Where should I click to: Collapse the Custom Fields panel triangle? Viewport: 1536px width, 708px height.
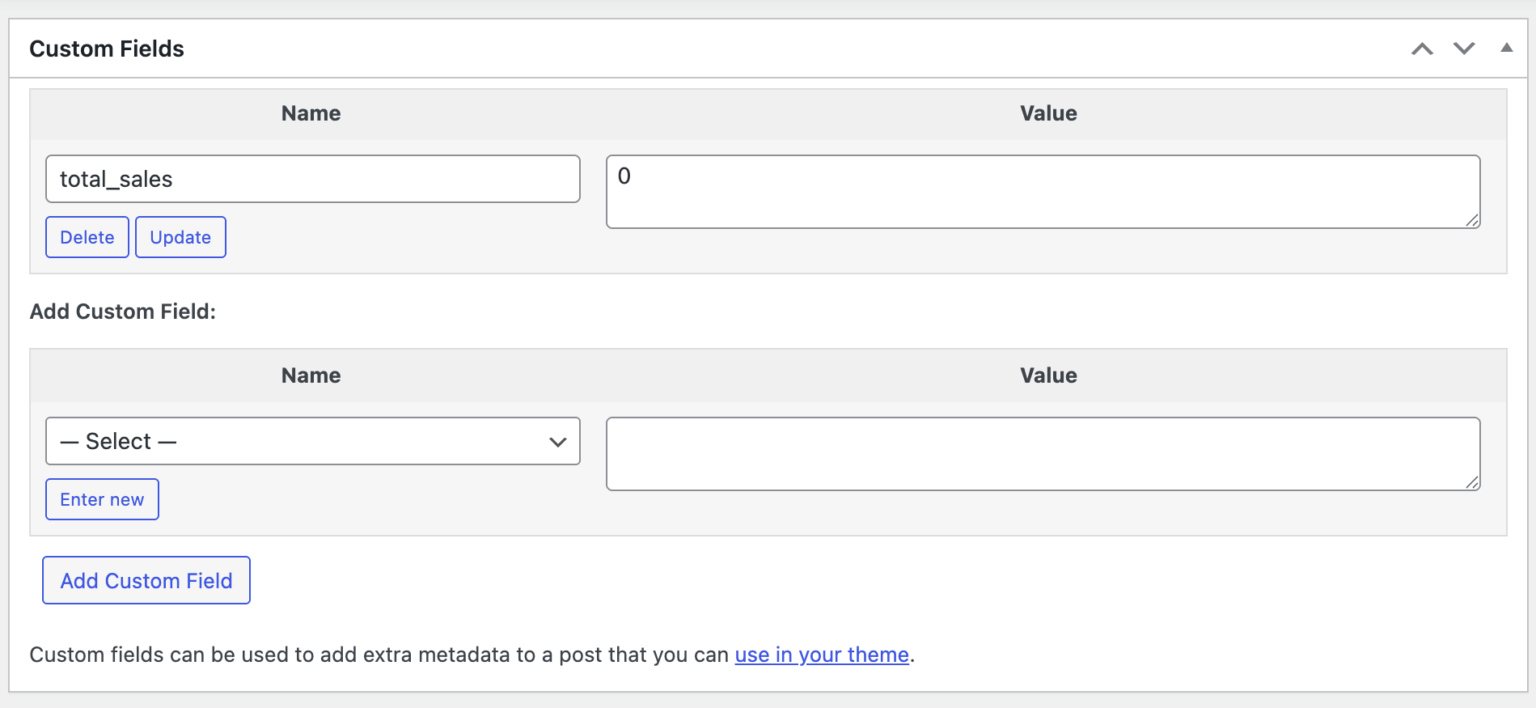pos(1507,47)
